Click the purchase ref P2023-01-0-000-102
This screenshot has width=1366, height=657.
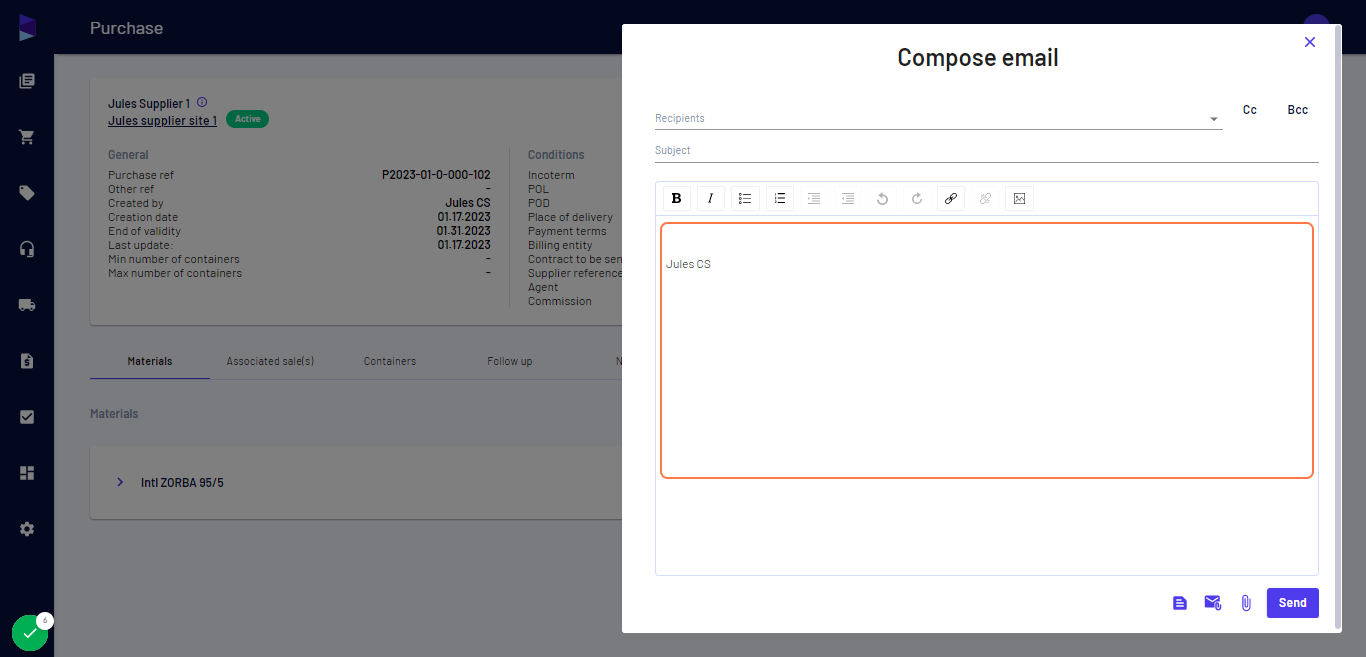[436, 175]
